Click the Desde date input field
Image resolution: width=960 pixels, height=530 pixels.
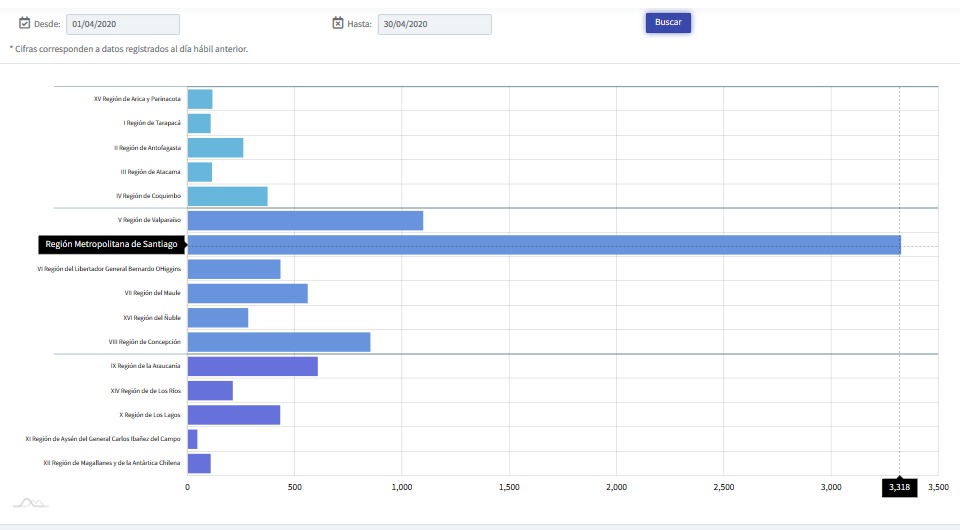coord(123,25)
